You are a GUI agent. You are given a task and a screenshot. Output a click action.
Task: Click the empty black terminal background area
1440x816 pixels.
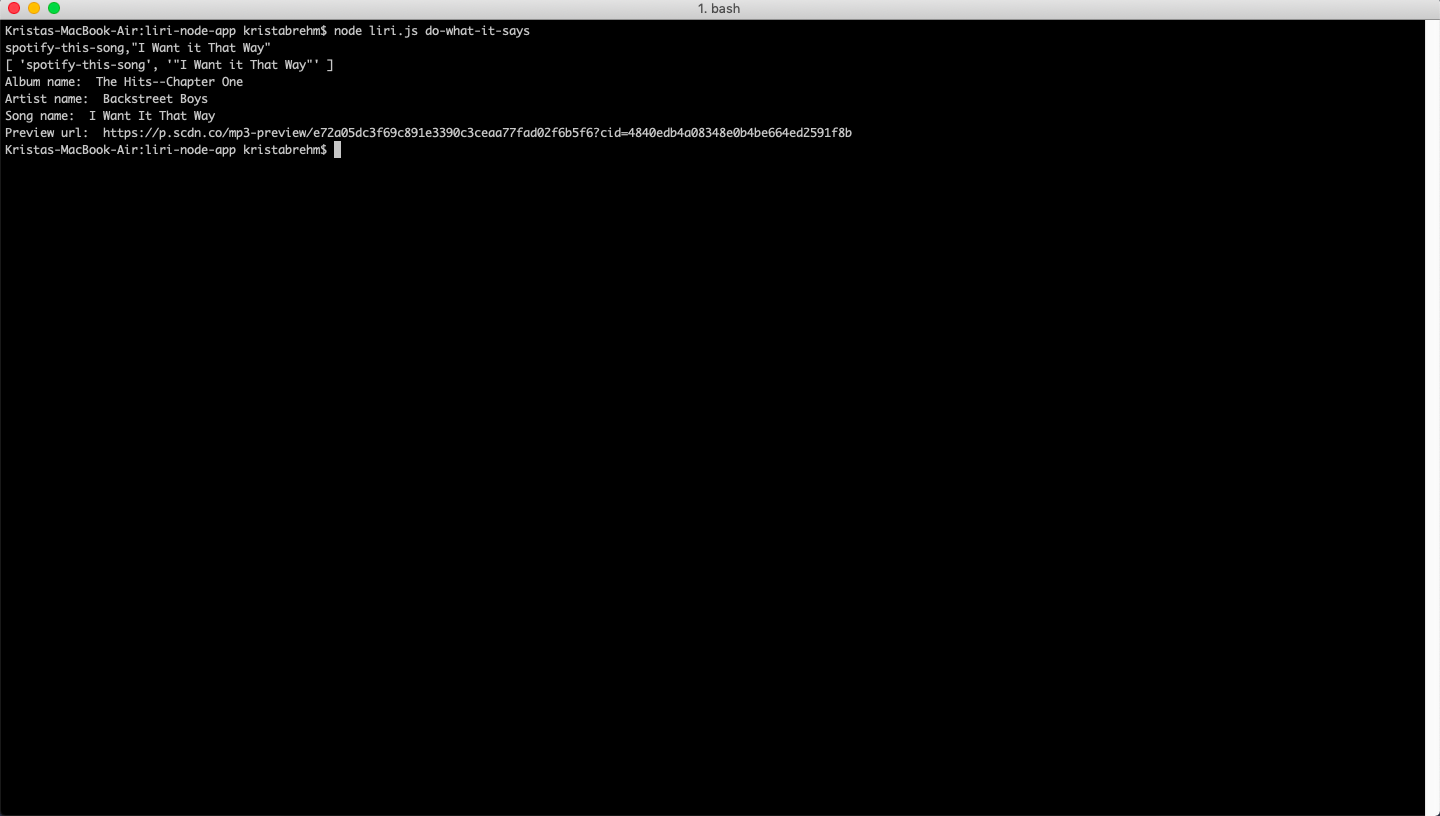click(x=700, y=450)
